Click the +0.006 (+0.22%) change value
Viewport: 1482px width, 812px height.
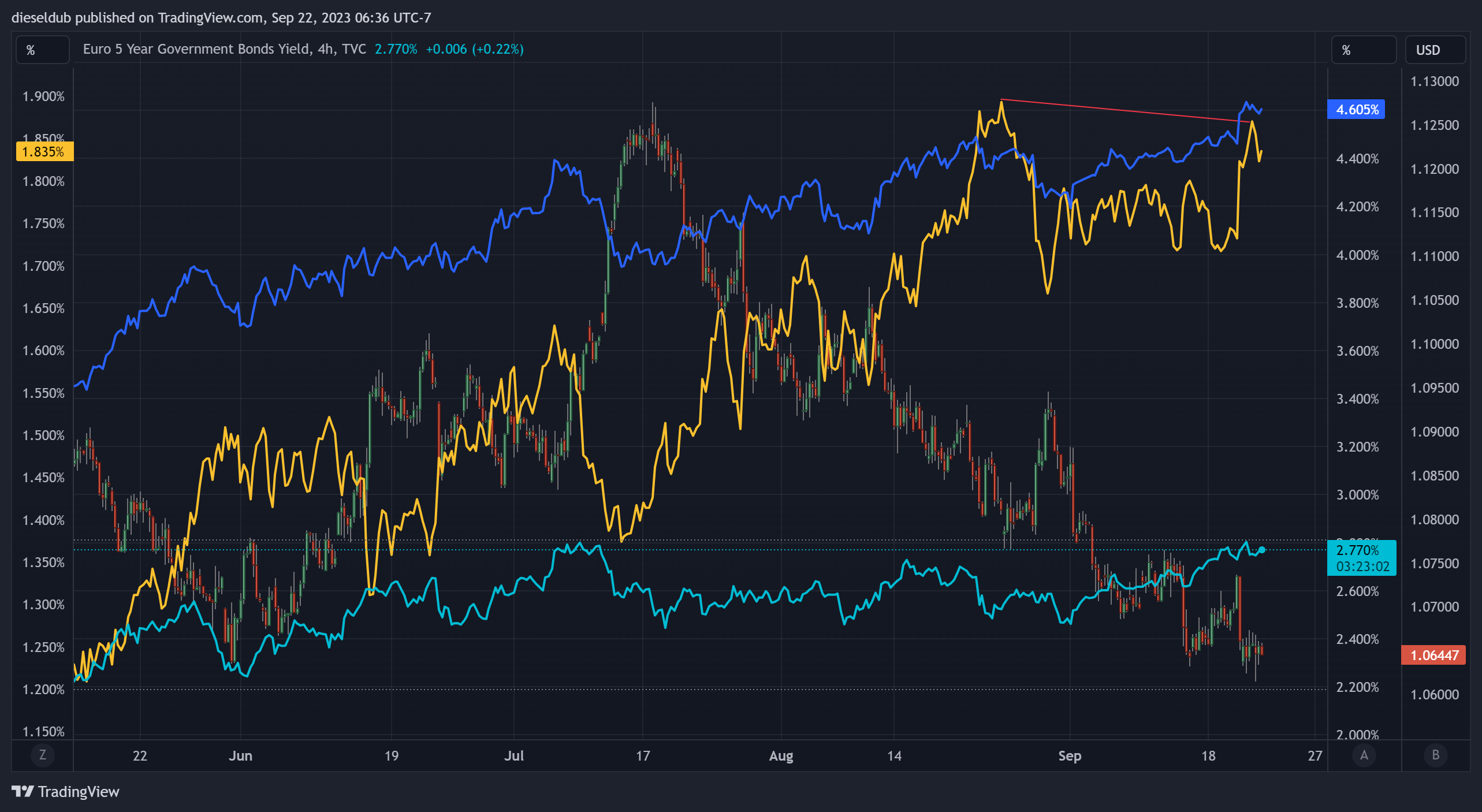475,49
